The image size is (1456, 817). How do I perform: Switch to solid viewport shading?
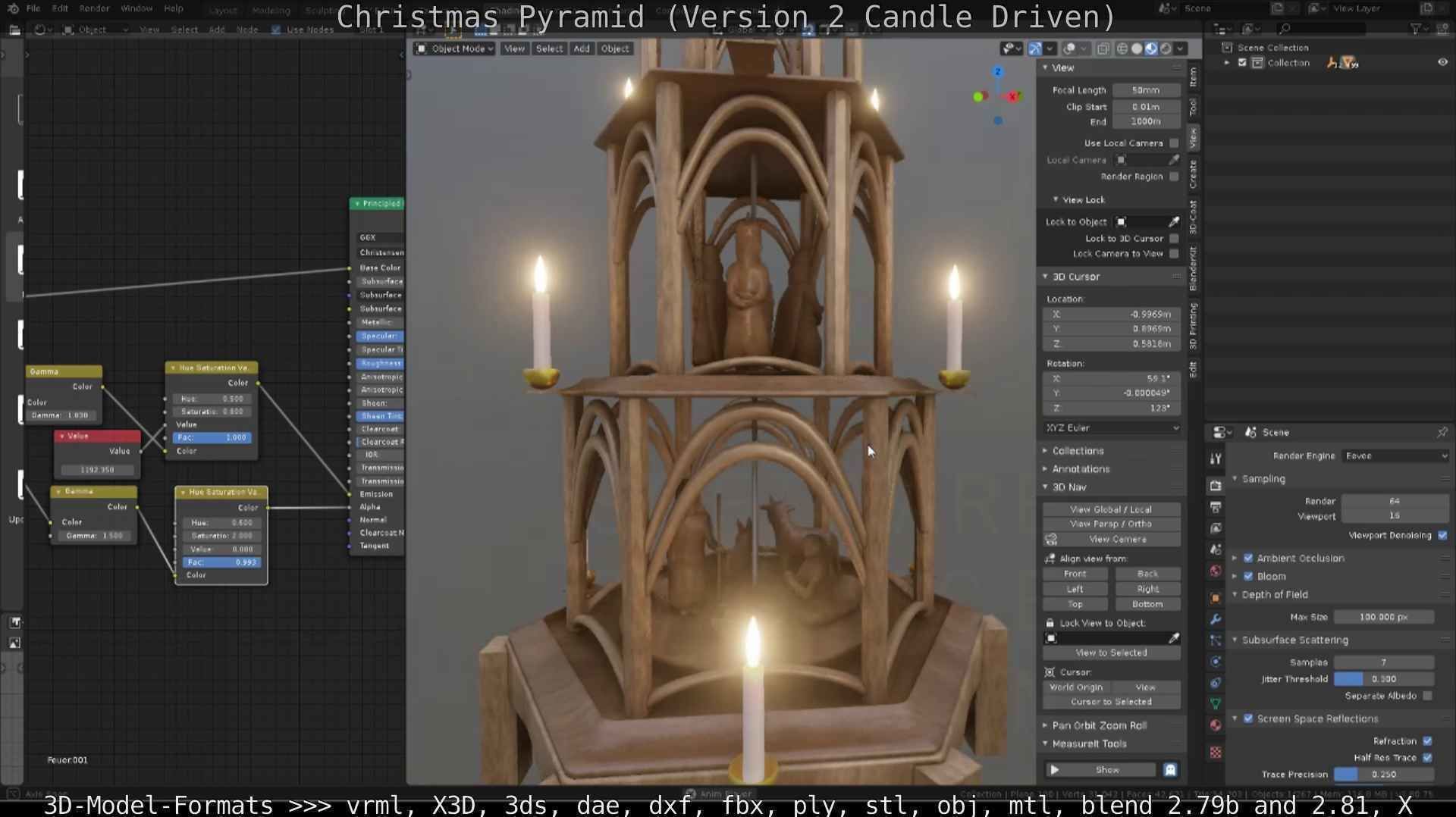(1137, 49)
